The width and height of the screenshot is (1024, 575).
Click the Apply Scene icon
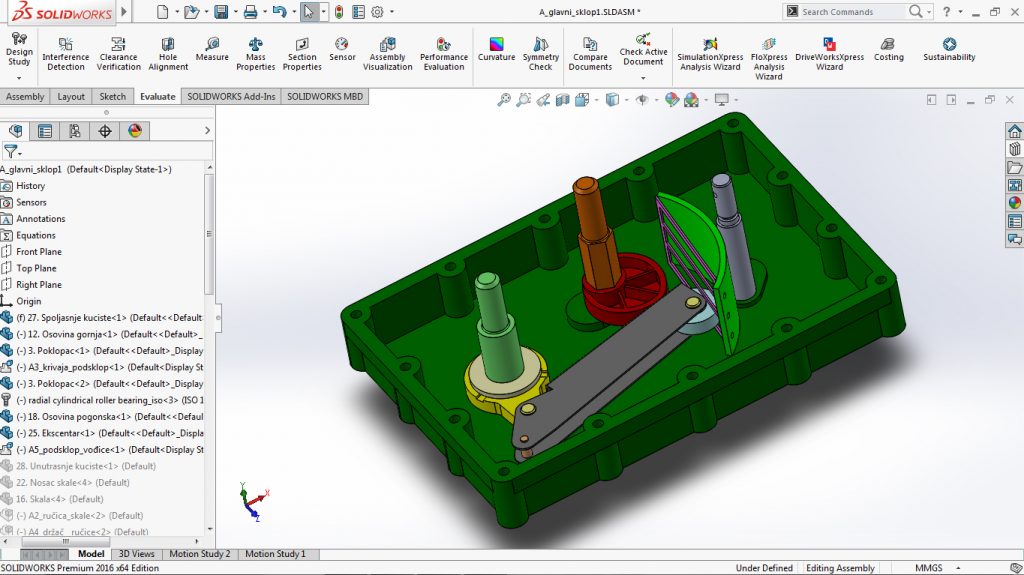pos(691,100)
